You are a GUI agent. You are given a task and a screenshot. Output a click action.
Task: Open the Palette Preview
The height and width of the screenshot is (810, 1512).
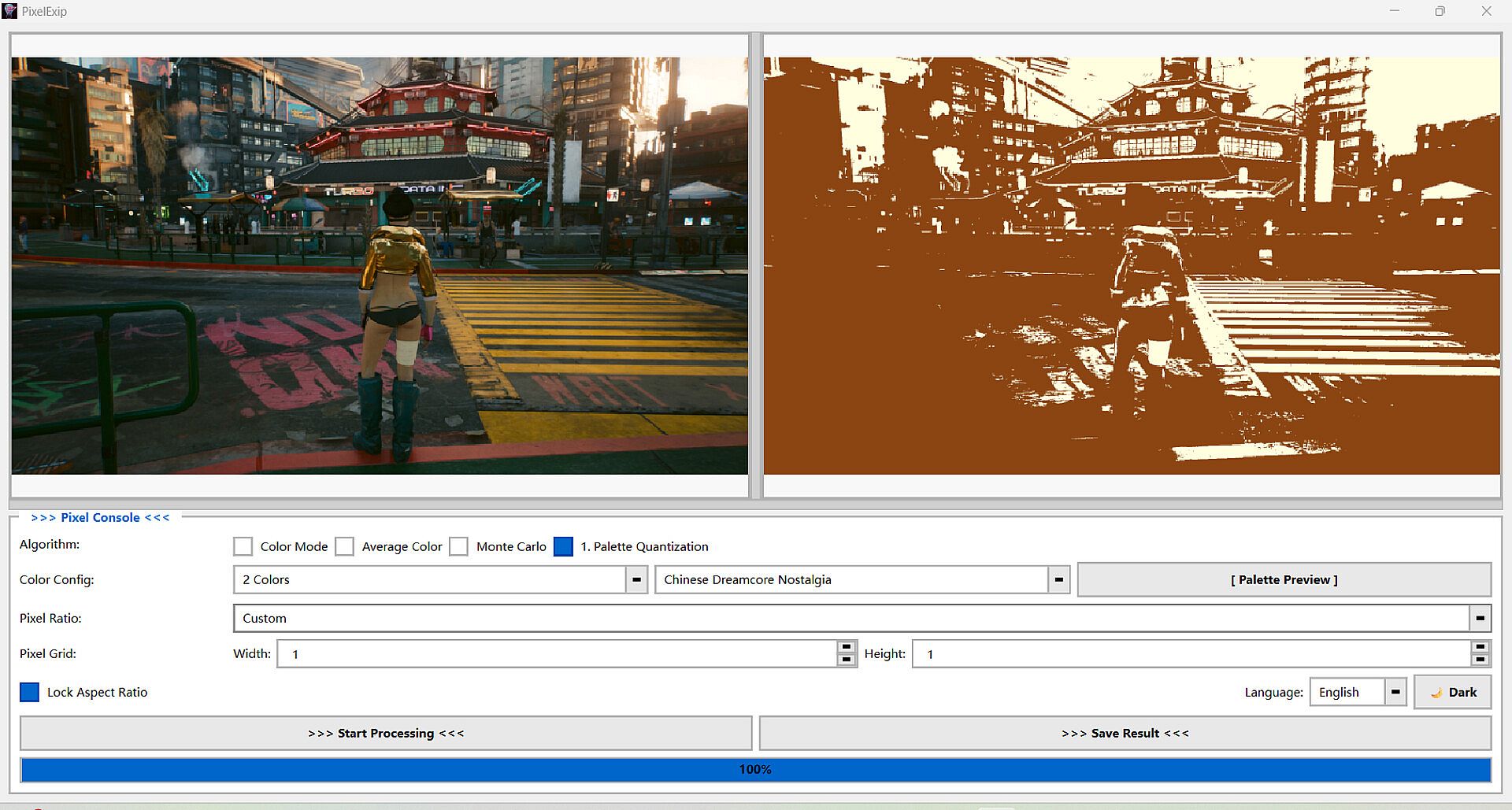pos(1284,580)
